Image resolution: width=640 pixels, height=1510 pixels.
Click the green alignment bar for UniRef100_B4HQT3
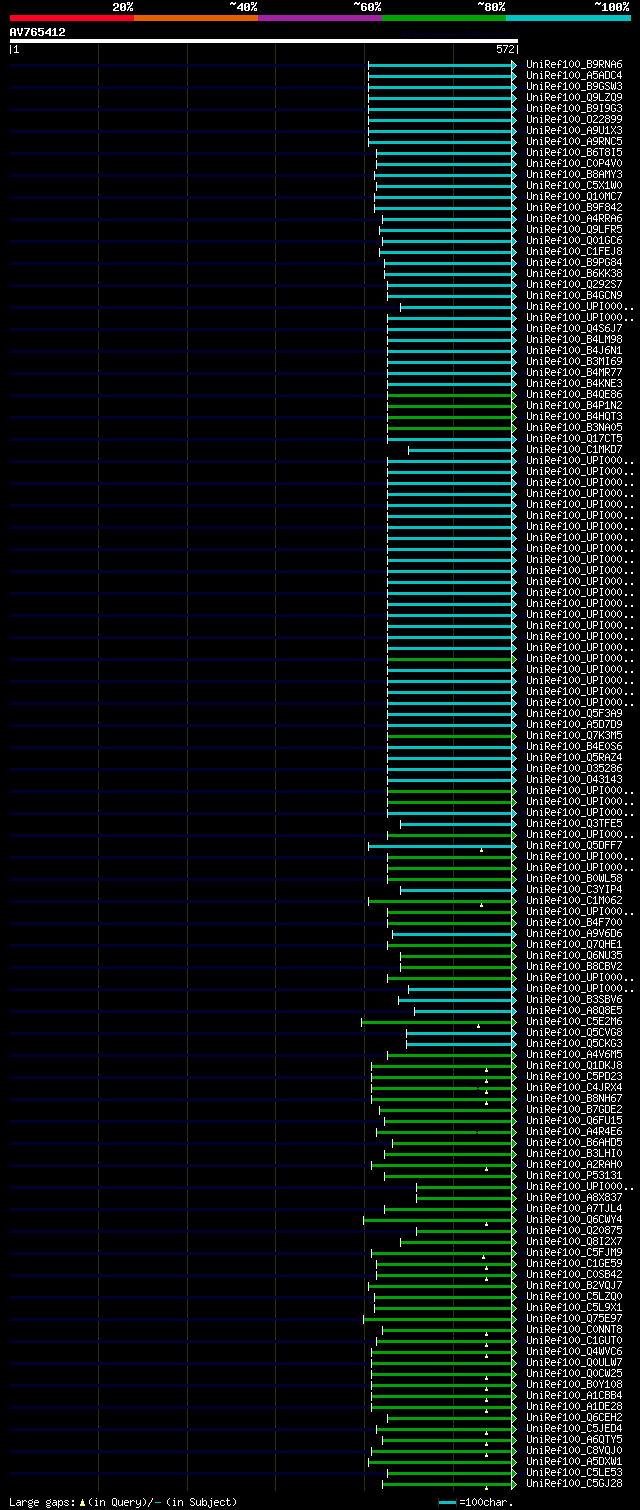pyautogui.click(x=452, y=417)
